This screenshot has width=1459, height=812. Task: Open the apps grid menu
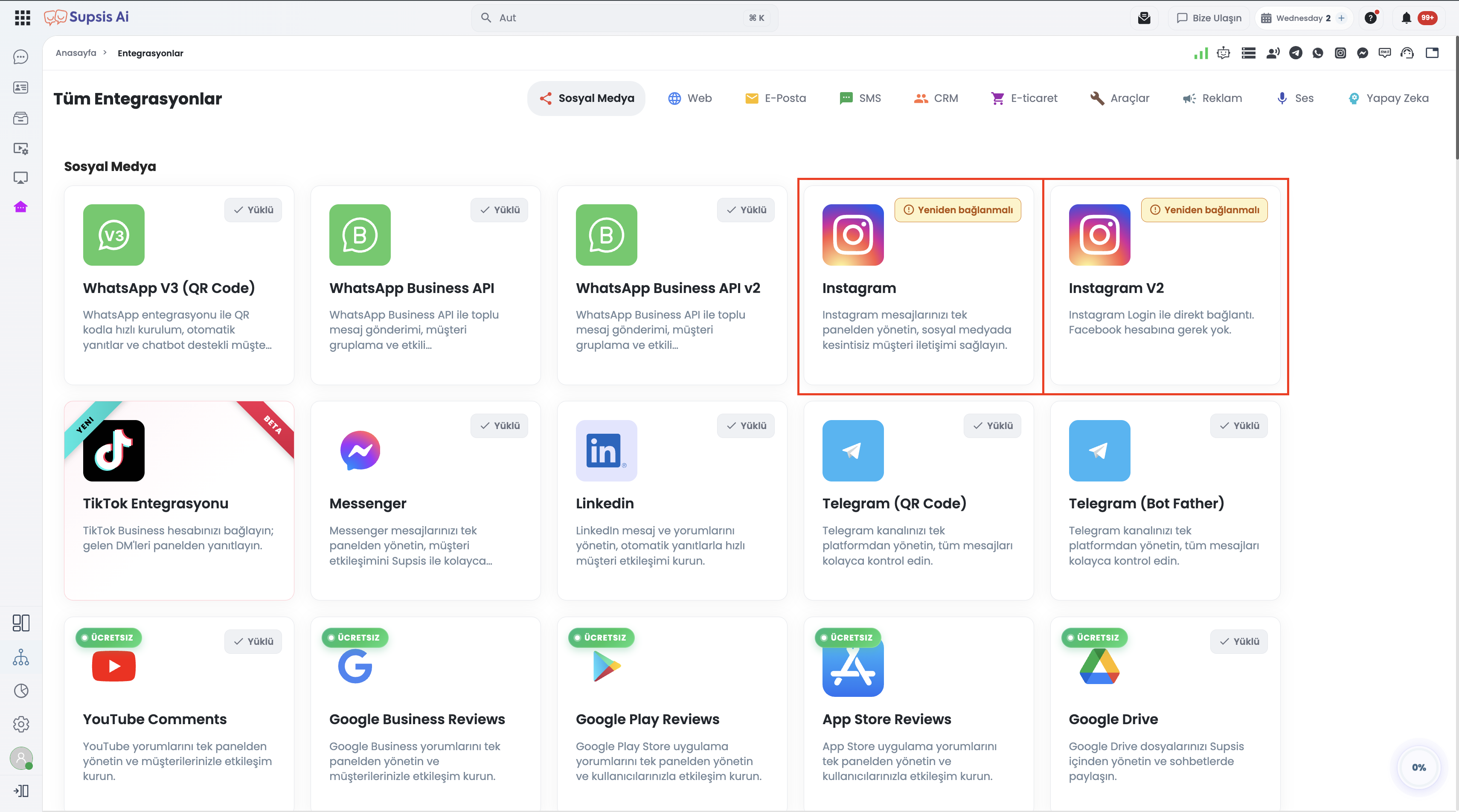click(x=22, y=17)
